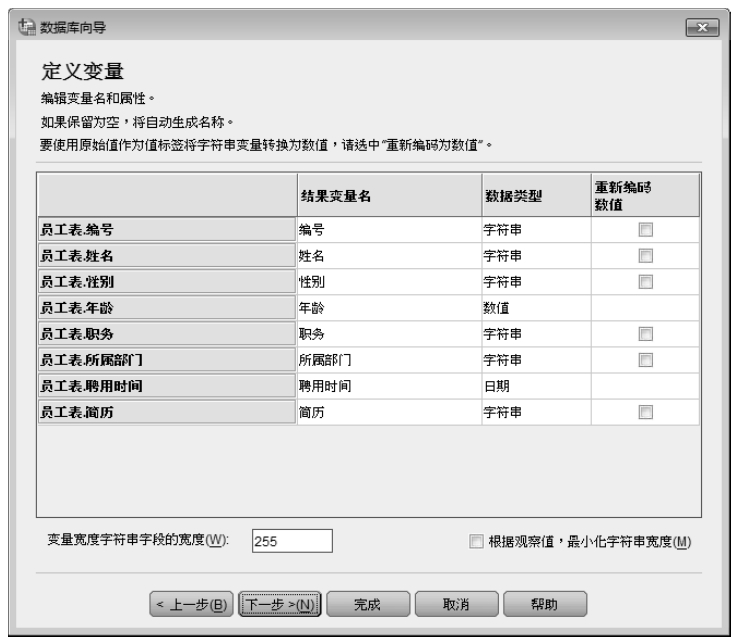Viewport: 734px width, 640px height.
Task: Tick recode checkbox for 所属部门 row
Action: [x=646, y=359]
